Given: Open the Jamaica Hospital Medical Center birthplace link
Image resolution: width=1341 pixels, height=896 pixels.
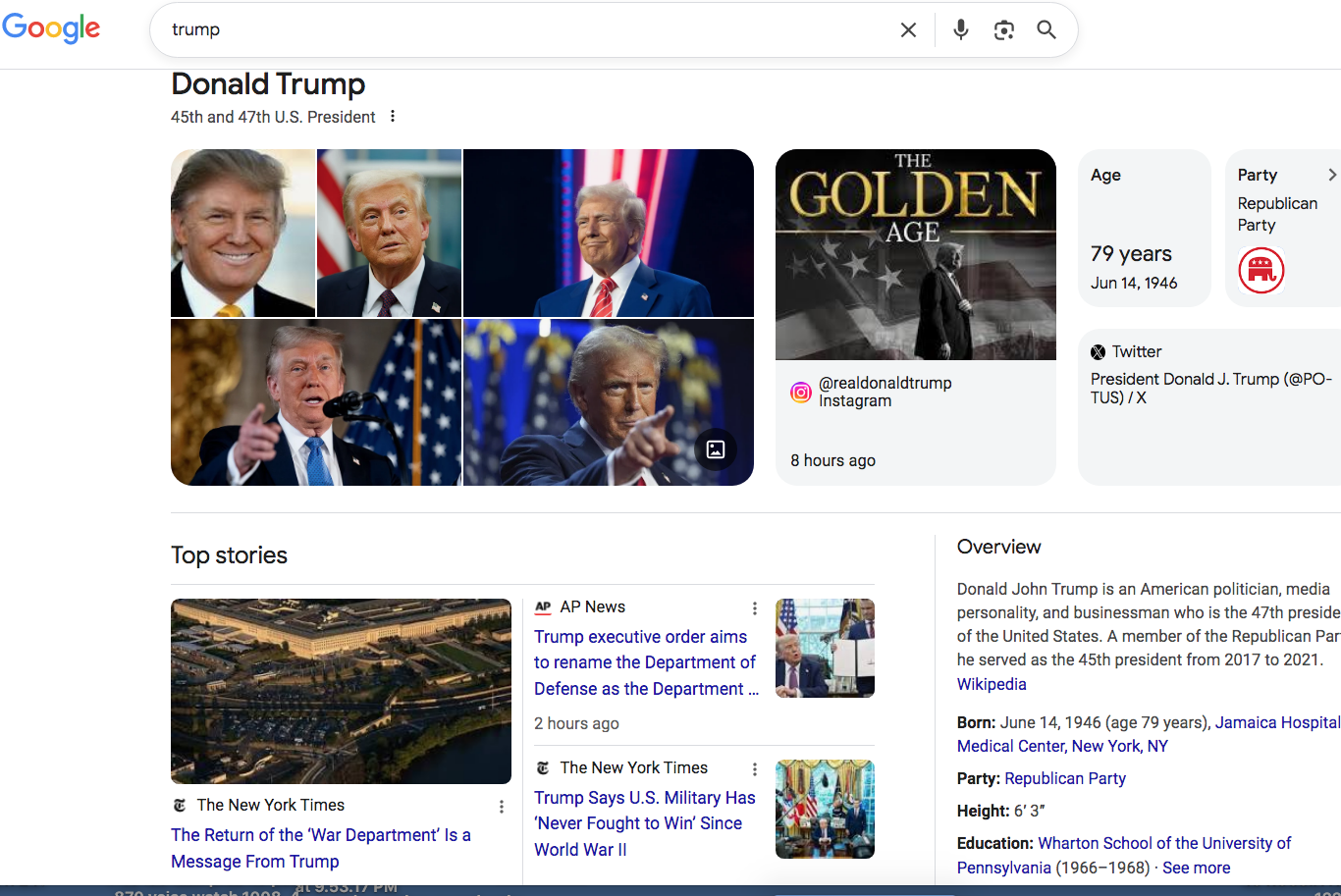Looking at the screenshot, I should (x=1149, y=734).
